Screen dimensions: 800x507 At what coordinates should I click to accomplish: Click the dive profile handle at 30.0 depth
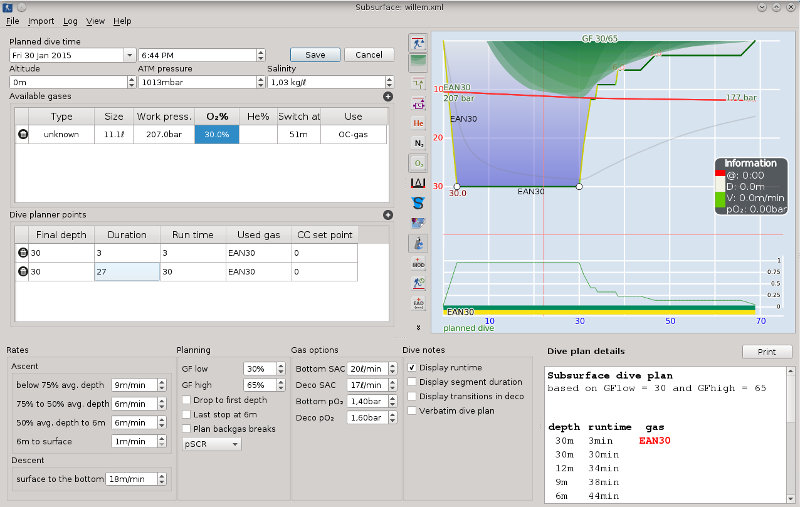tap(457, 187)
